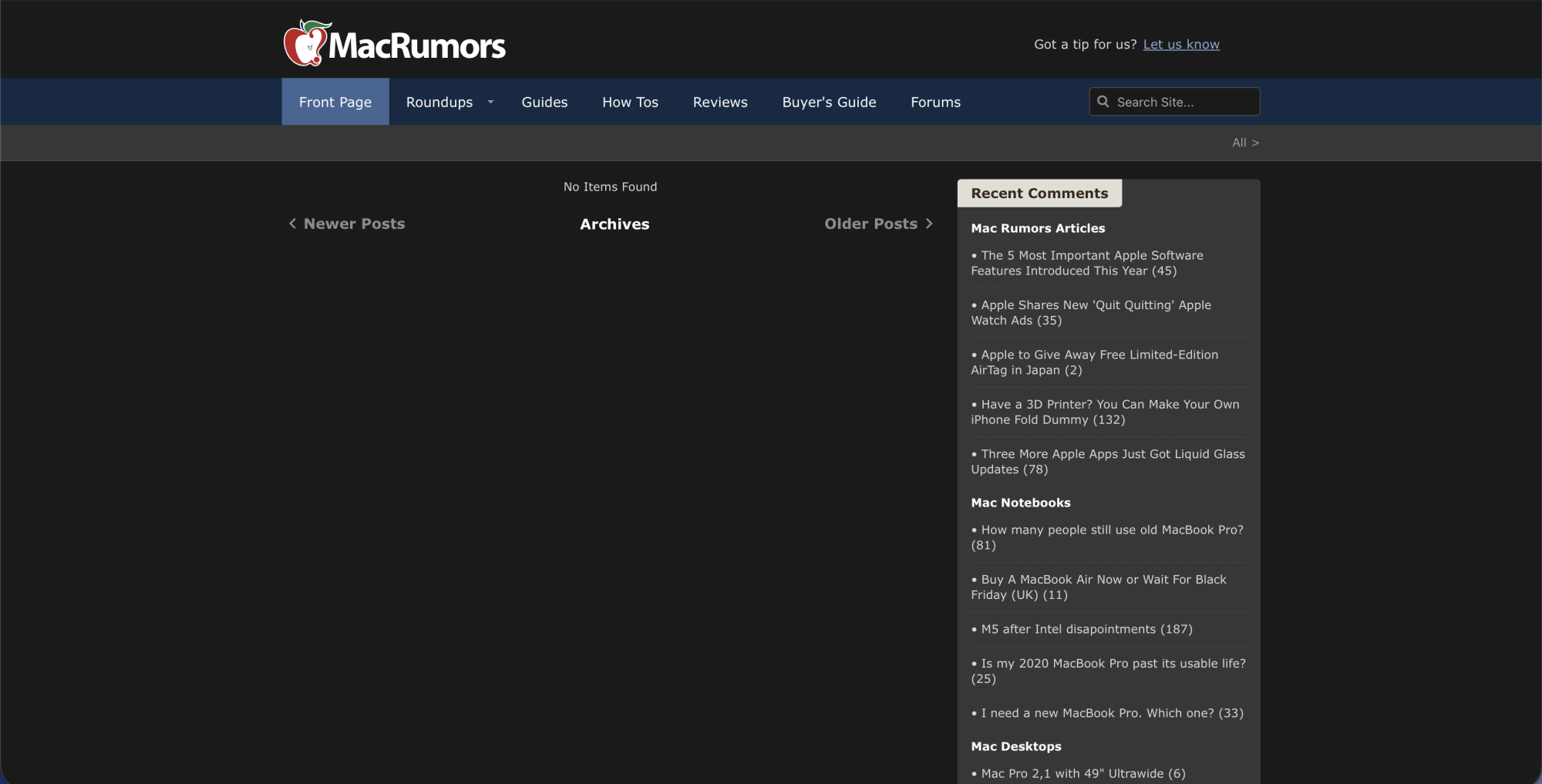Viewport: 1542px width, 784px height.
Task: Open the Mac Desktops forum heading
Action: [x=1016, y=746]
